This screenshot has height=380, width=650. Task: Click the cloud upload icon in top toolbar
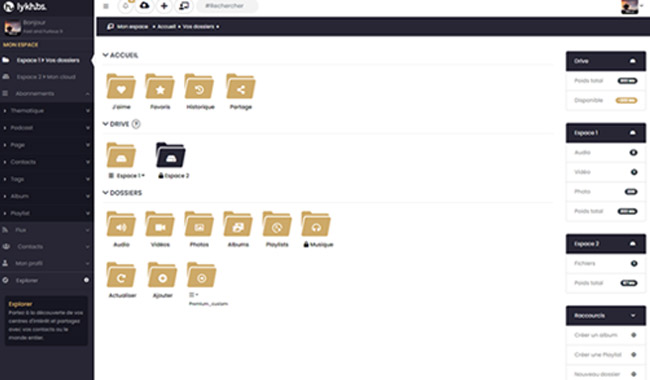pos(144,6)
